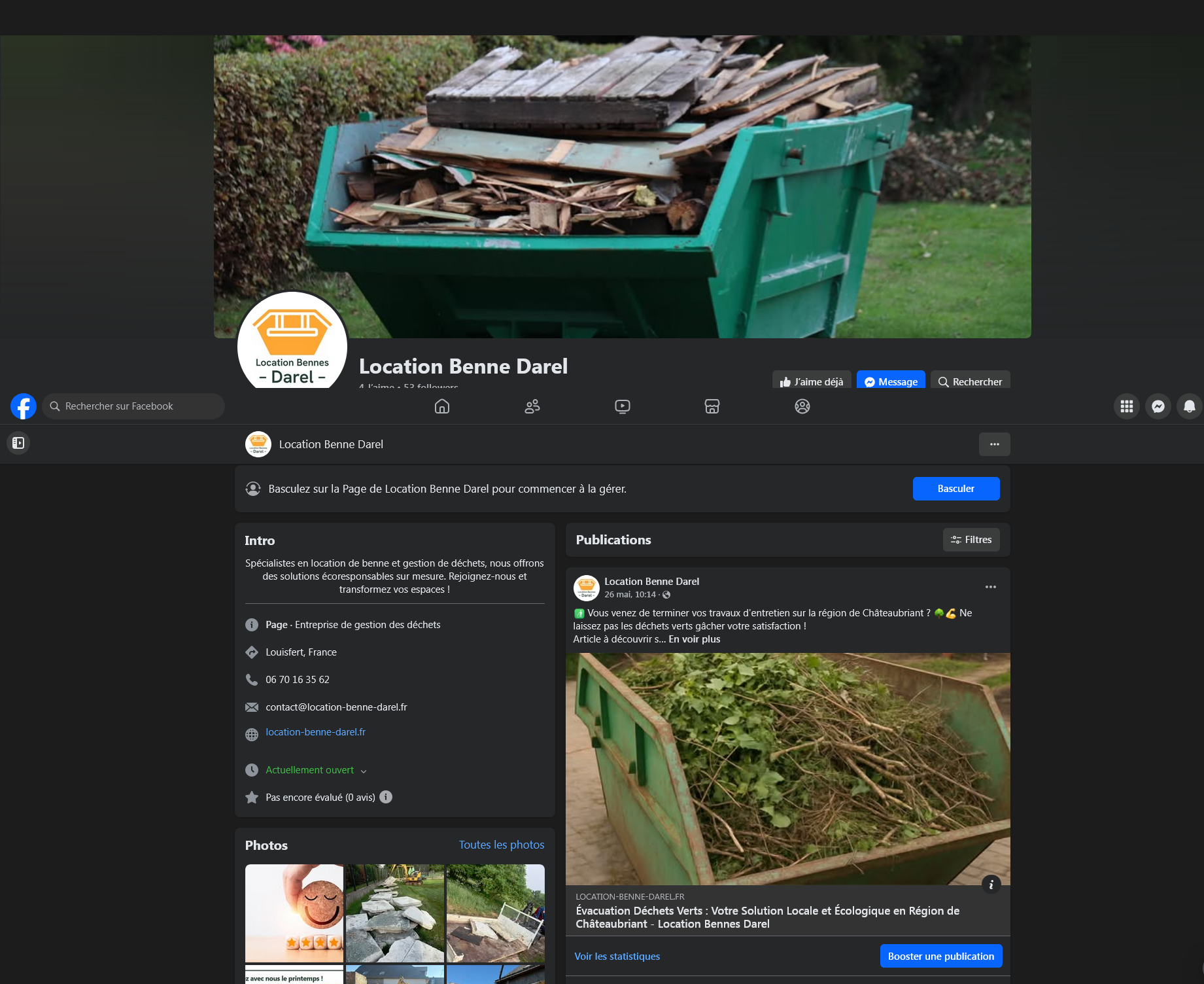Open the Évacuation Déchets Verts article title
Screen dimensions: 1204x984
(768, 917)
